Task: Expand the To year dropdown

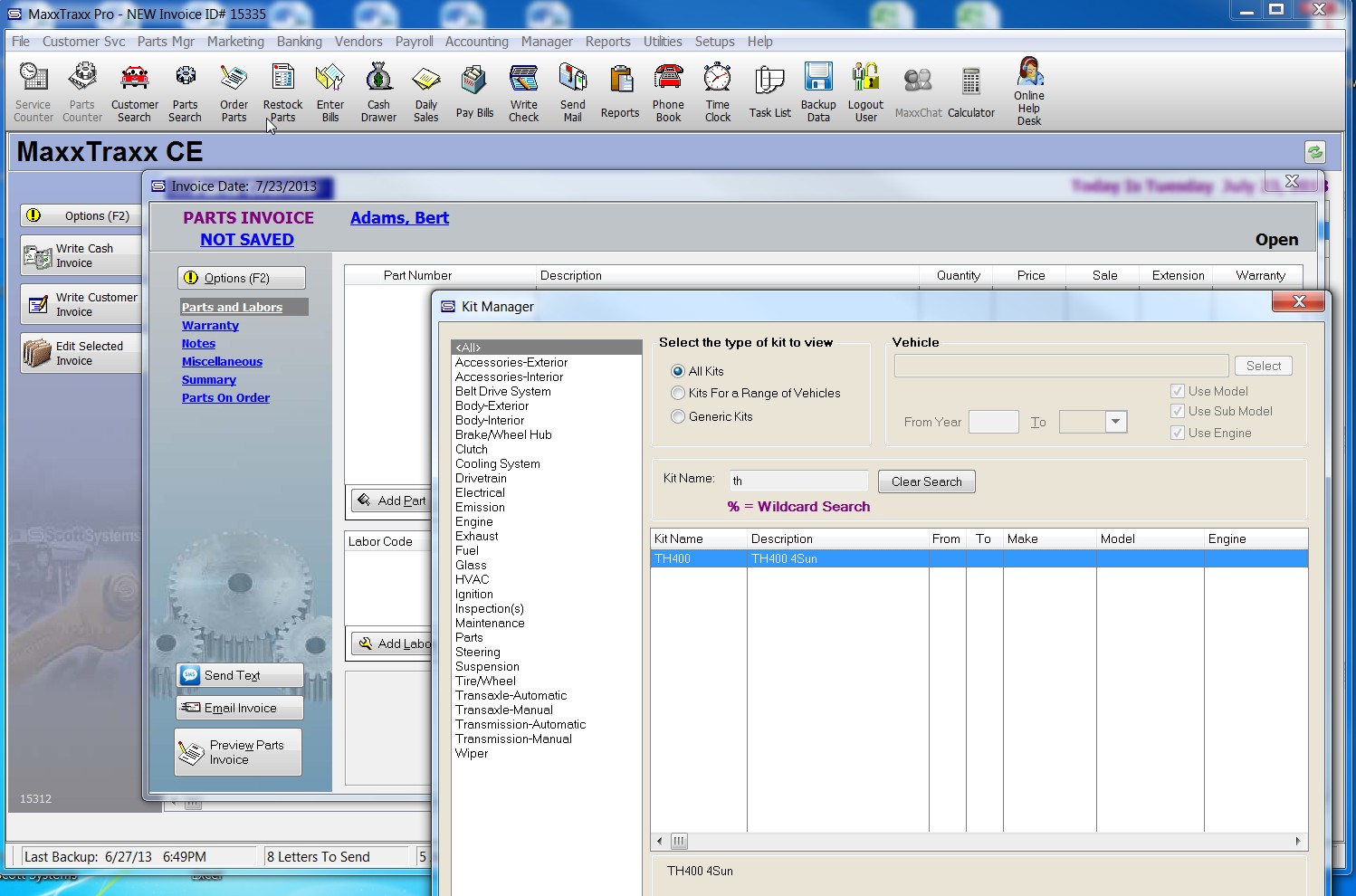Action: pos(1115,422)
